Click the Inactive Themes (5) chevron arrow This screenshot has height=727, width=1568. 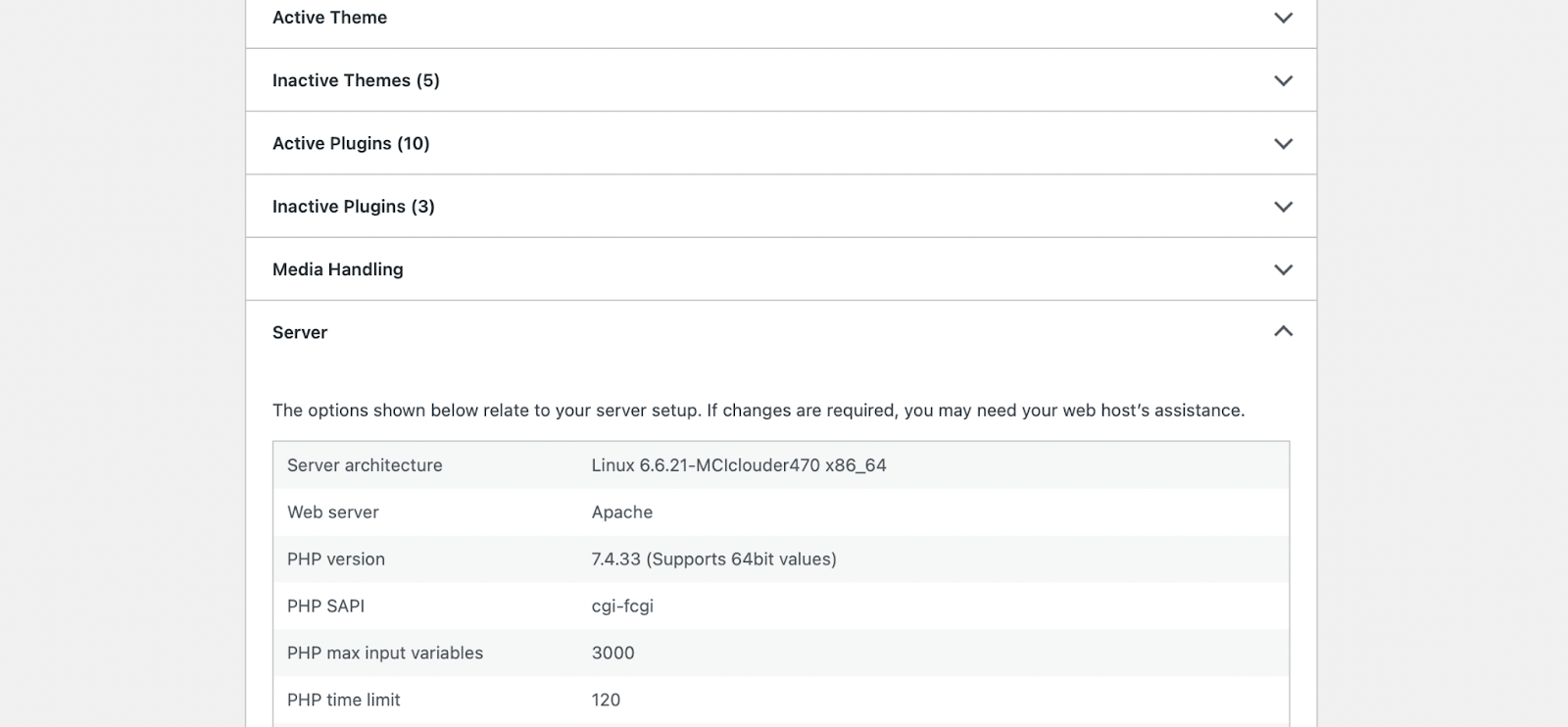point(1283,80)
